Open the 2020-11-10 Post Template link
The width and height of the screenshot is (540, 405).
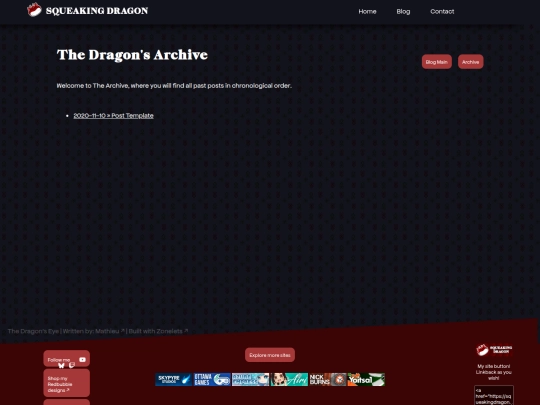coord(113,116)
